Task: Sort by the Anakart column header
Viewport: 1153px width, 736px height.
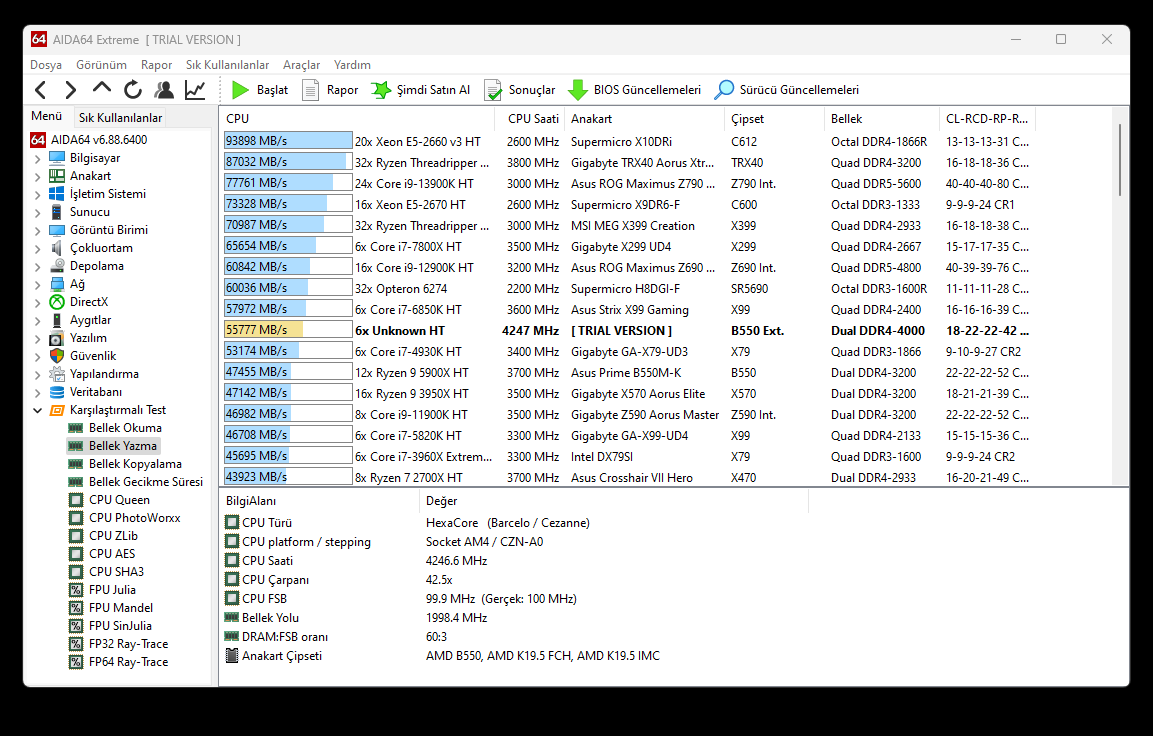Action: tap(644, 118)
